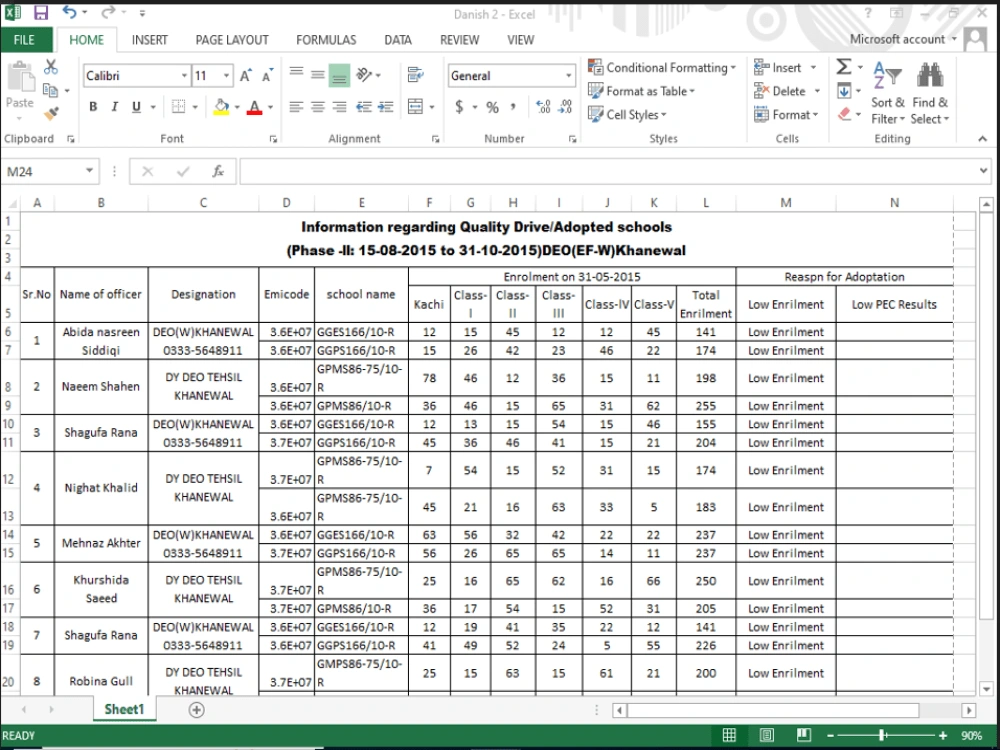The width and height of the screenshot is (1000, 750).
Task: Click the zoom slider handle
Action: (x=883, y=735)
